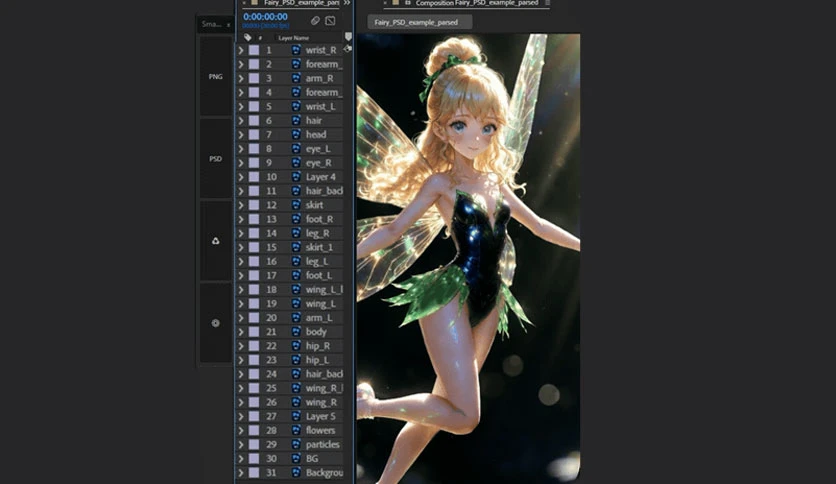
Task: Click the layer icon for hip_R
Action: click(296, 345)
